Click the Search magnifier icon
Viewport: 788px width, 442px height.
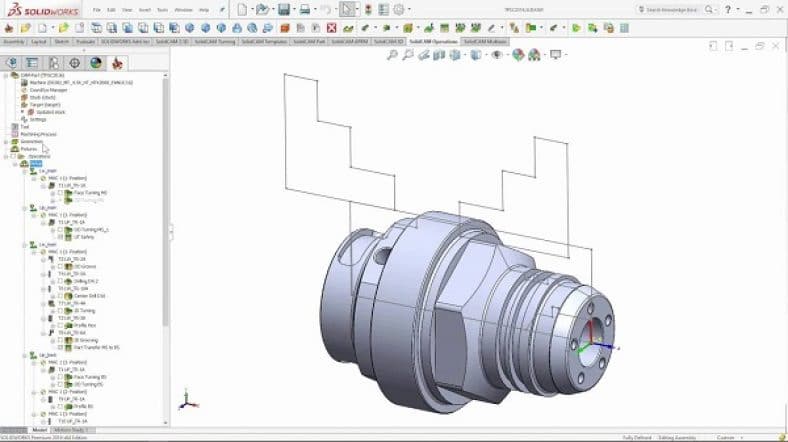pyautogui.click(x=709, y=10)
